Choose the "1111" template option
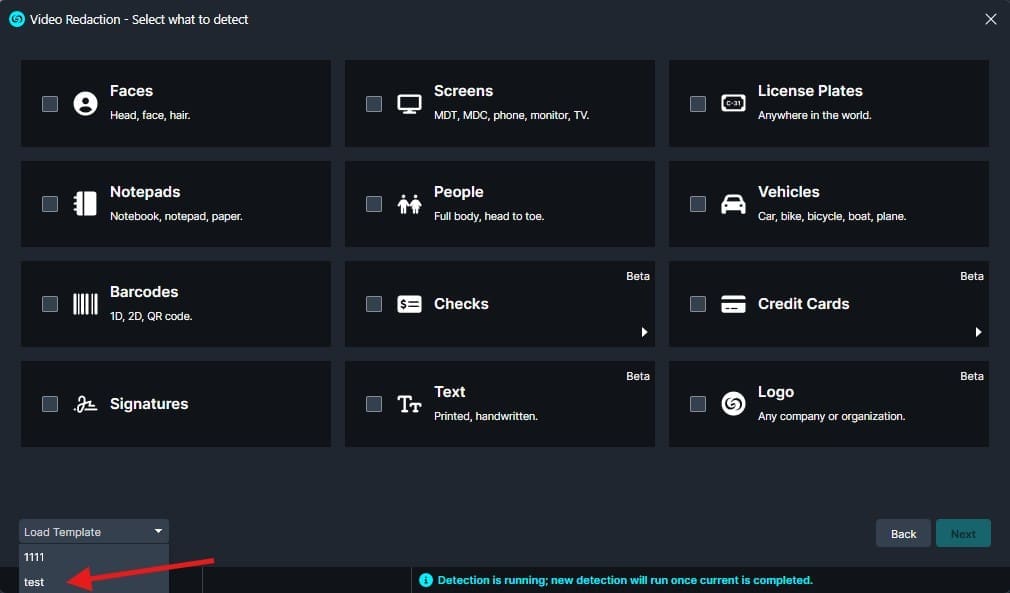 (35, 557)
